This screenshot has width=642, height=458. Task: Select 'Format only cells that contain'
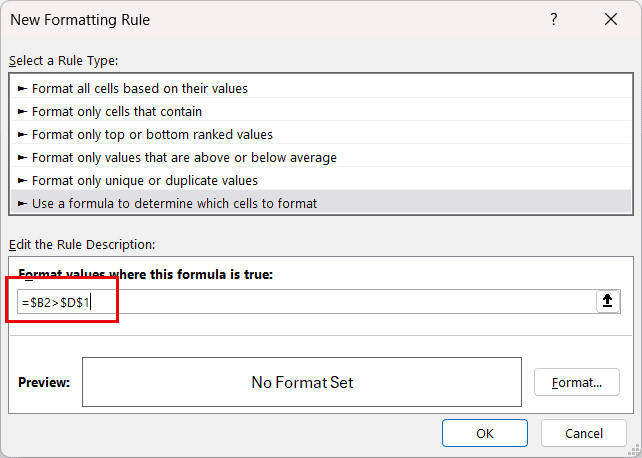click(117, 111)
